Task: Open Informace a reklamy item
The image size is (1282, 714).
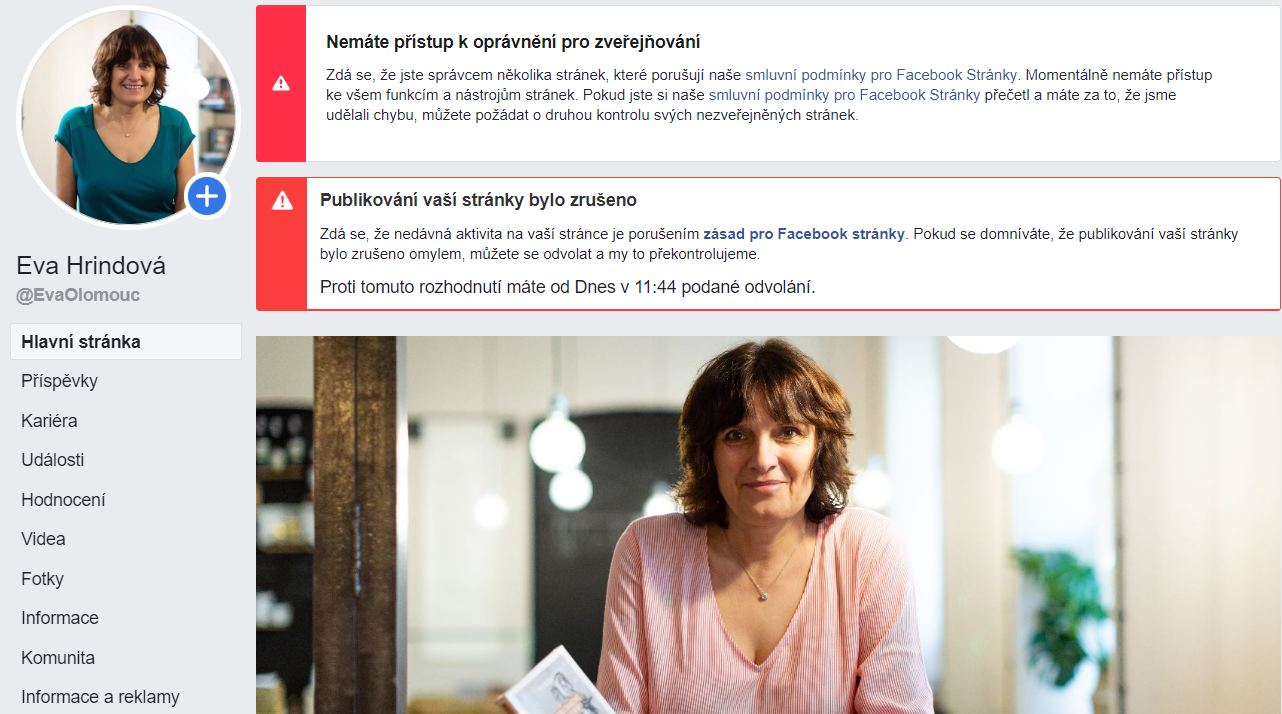Action: click(x=100, y=697)
